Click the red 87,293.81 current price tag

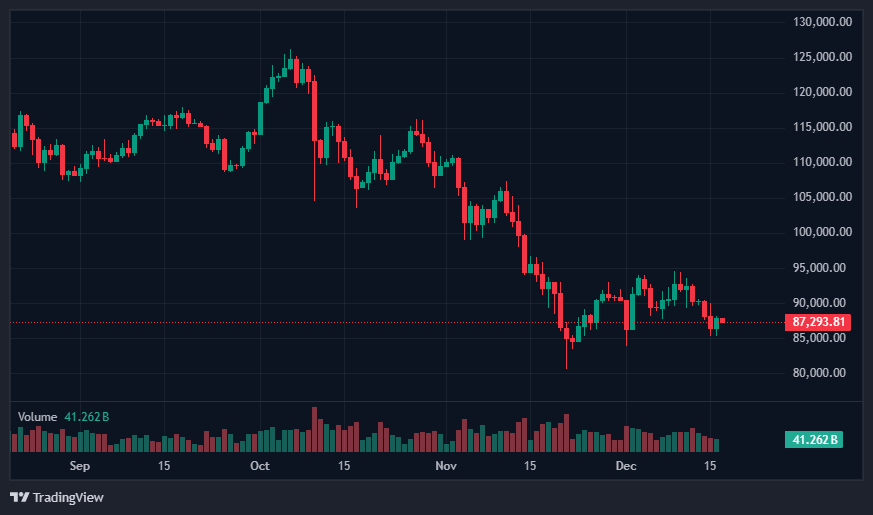click(819, 322)
